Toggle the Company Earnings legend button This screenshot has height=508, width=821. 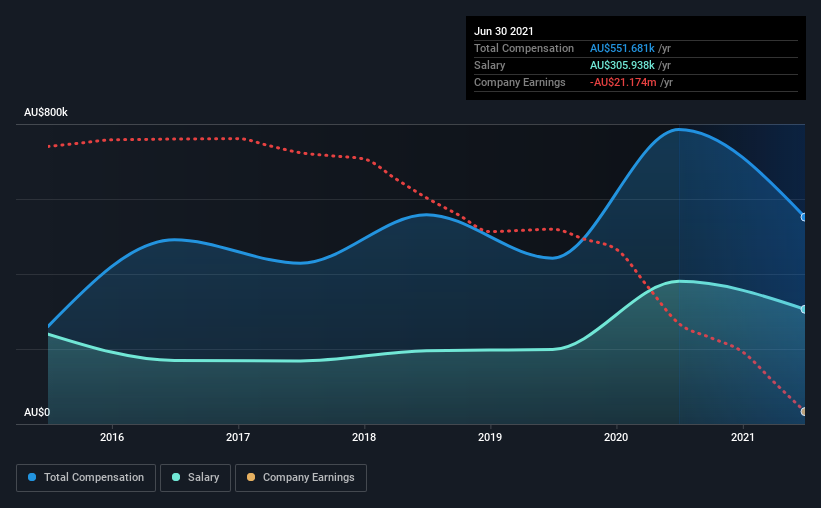click(301, 478)
